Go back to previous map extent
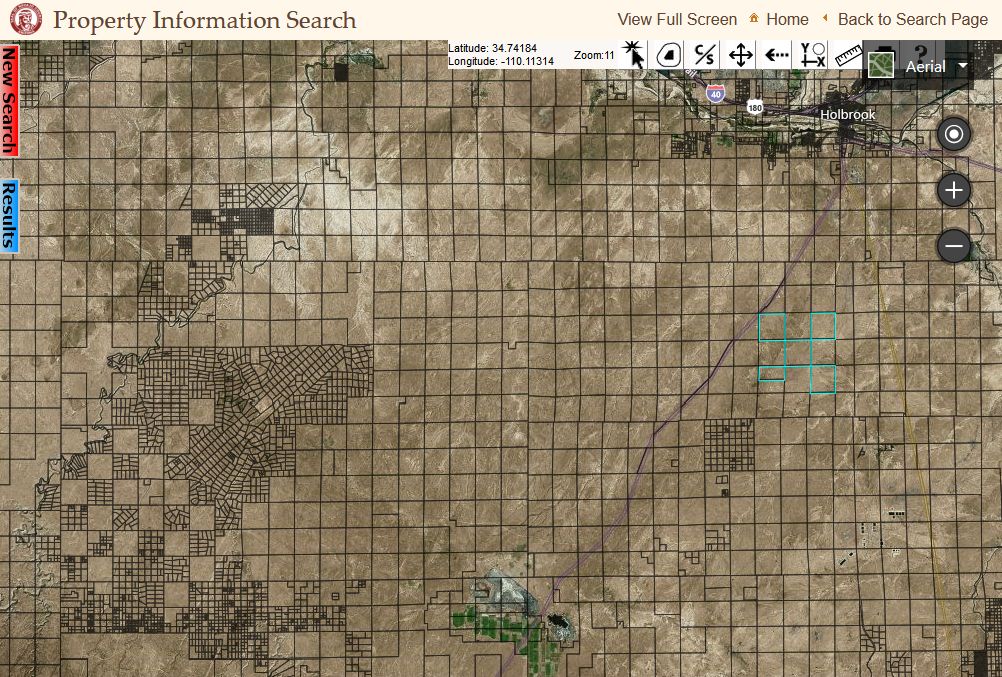 776,55
